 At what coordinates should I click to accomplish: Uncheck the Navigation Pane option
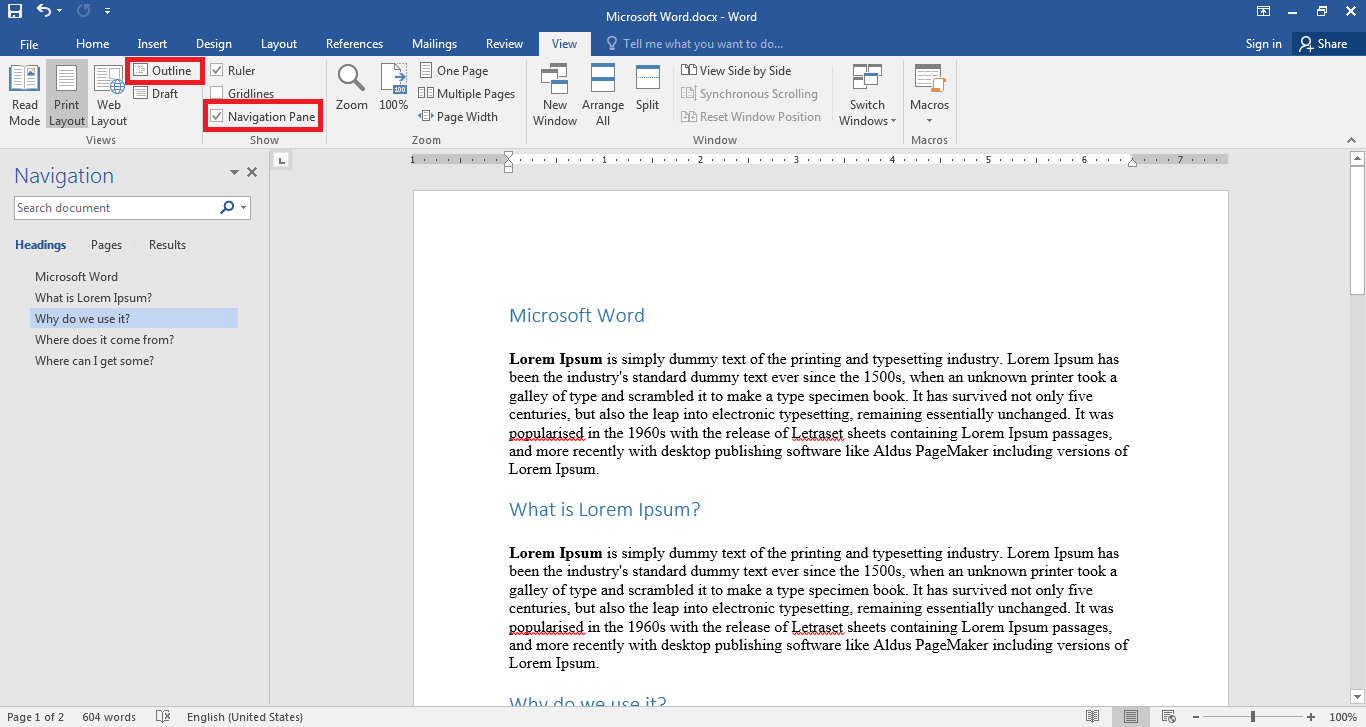click(x=215, y=116)
